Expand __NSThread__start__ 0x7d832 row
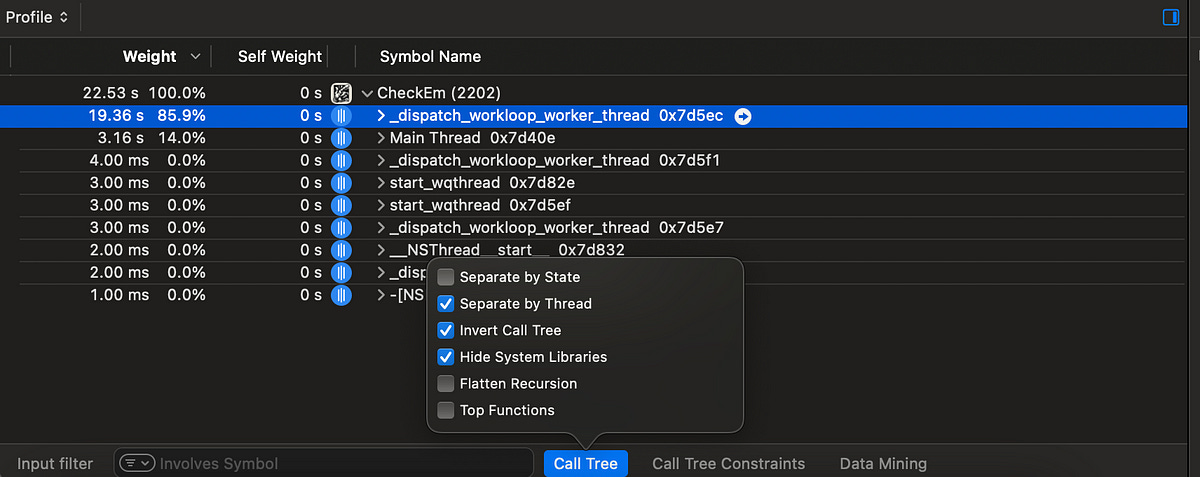 [381, 250]
